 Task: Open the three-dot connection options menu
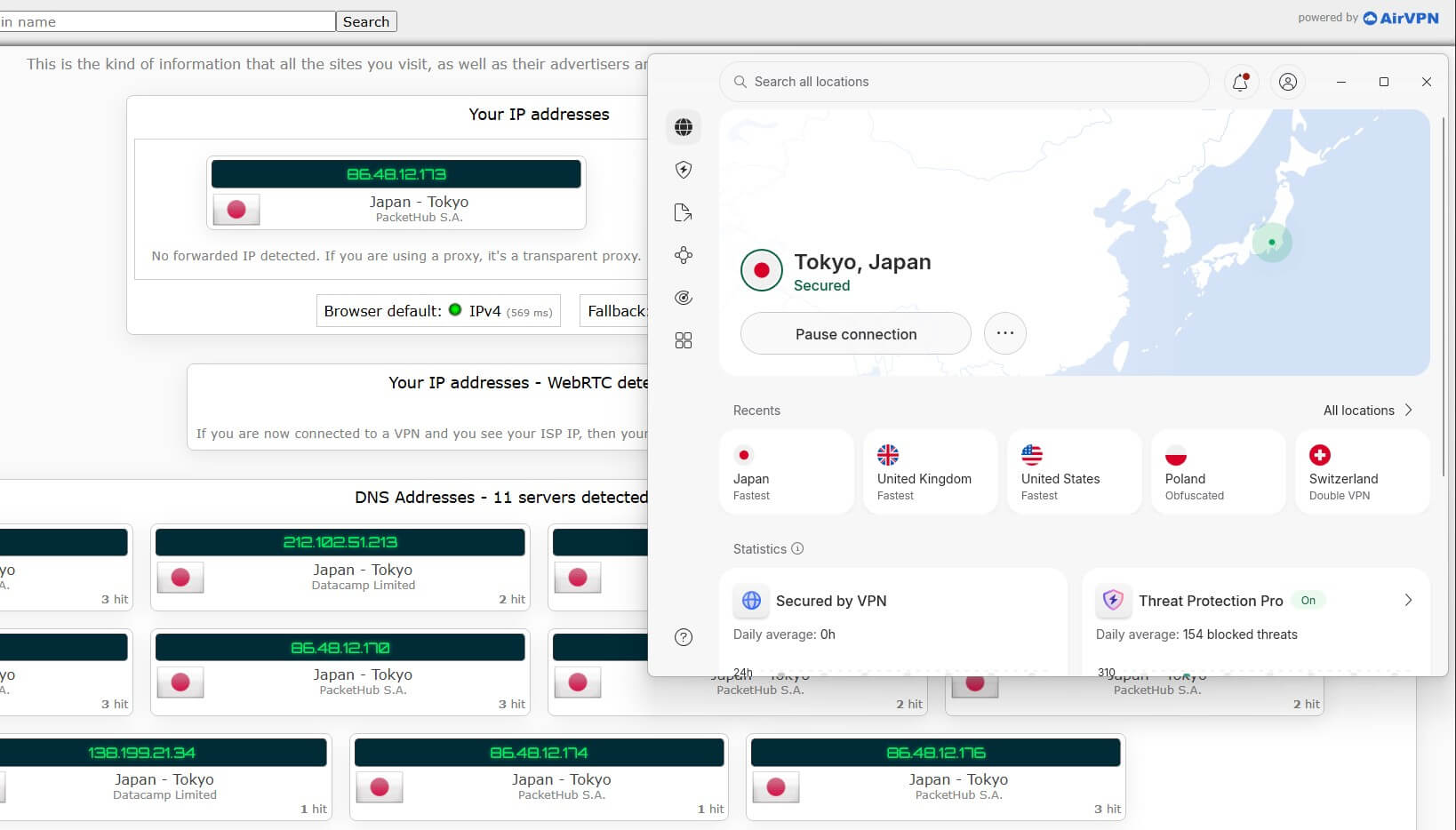click(x=1005, y=333)
